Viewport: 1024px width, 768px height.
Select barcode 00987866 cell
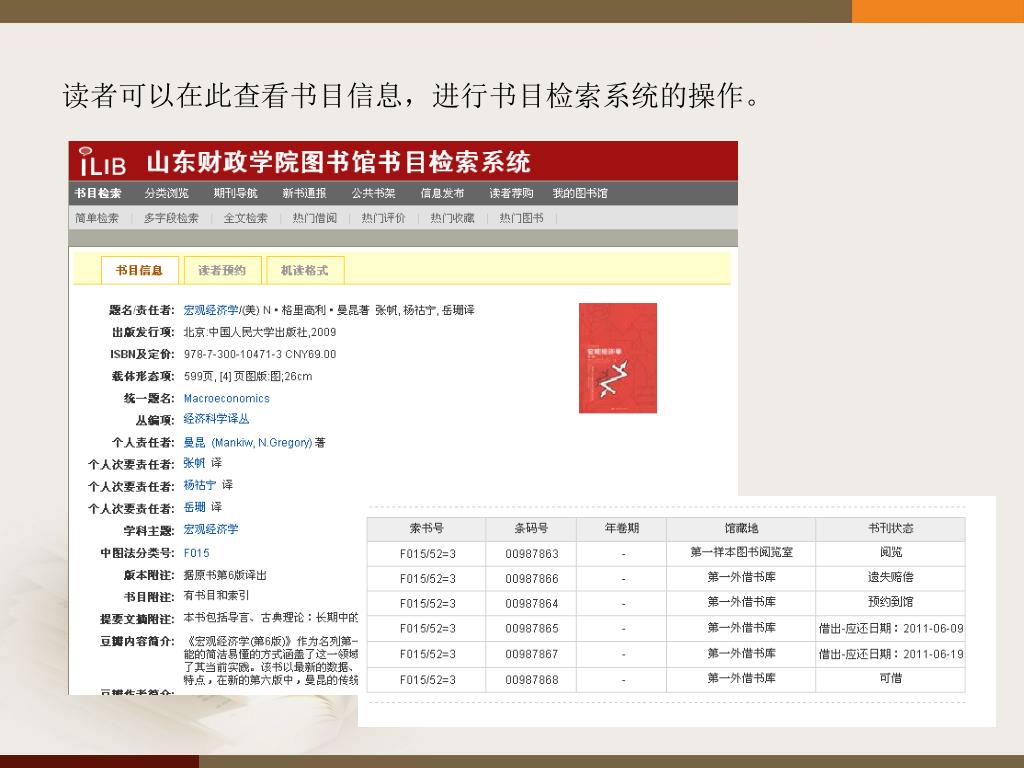(532, 579)
